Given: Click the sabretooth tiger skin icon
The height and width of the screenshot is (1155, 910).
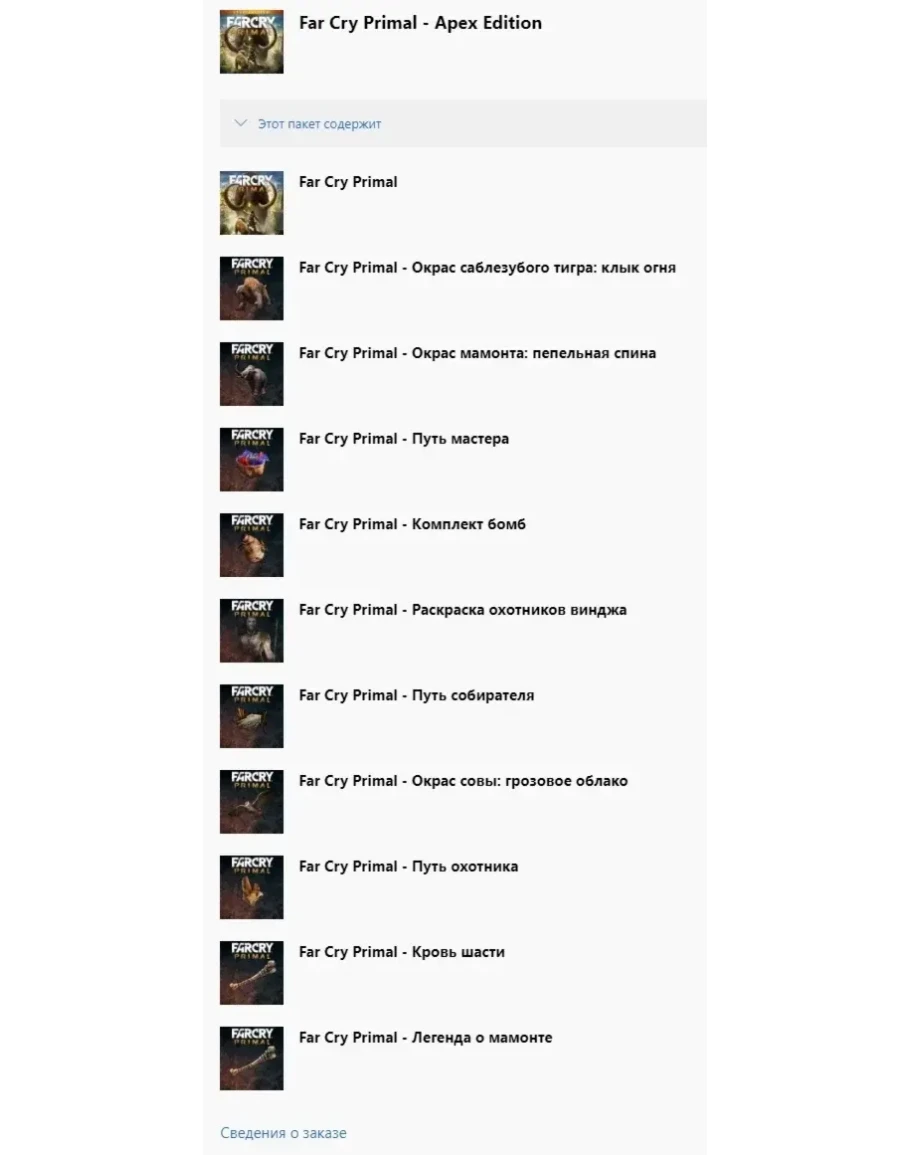Looking at the screenshot, I should tap(251, 289).
